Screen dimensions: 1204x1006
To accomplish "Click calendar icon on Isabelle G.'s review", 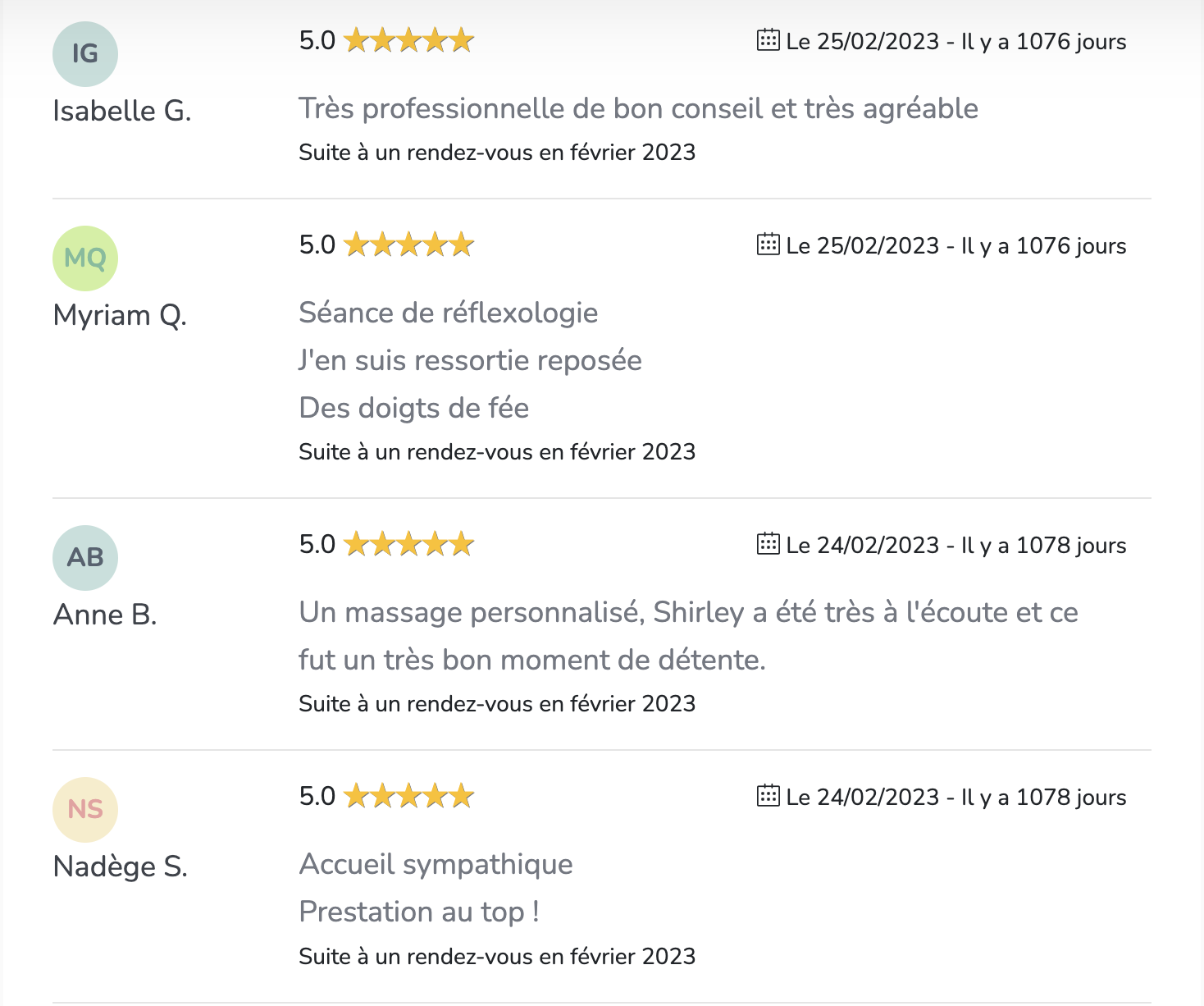I will pyautogui.click(x=768, y=39).
